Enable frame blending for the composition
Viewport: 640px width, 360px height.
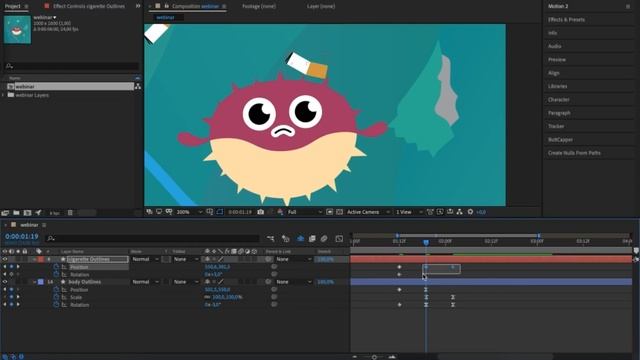pyautogui.click(x=312, y=238)
